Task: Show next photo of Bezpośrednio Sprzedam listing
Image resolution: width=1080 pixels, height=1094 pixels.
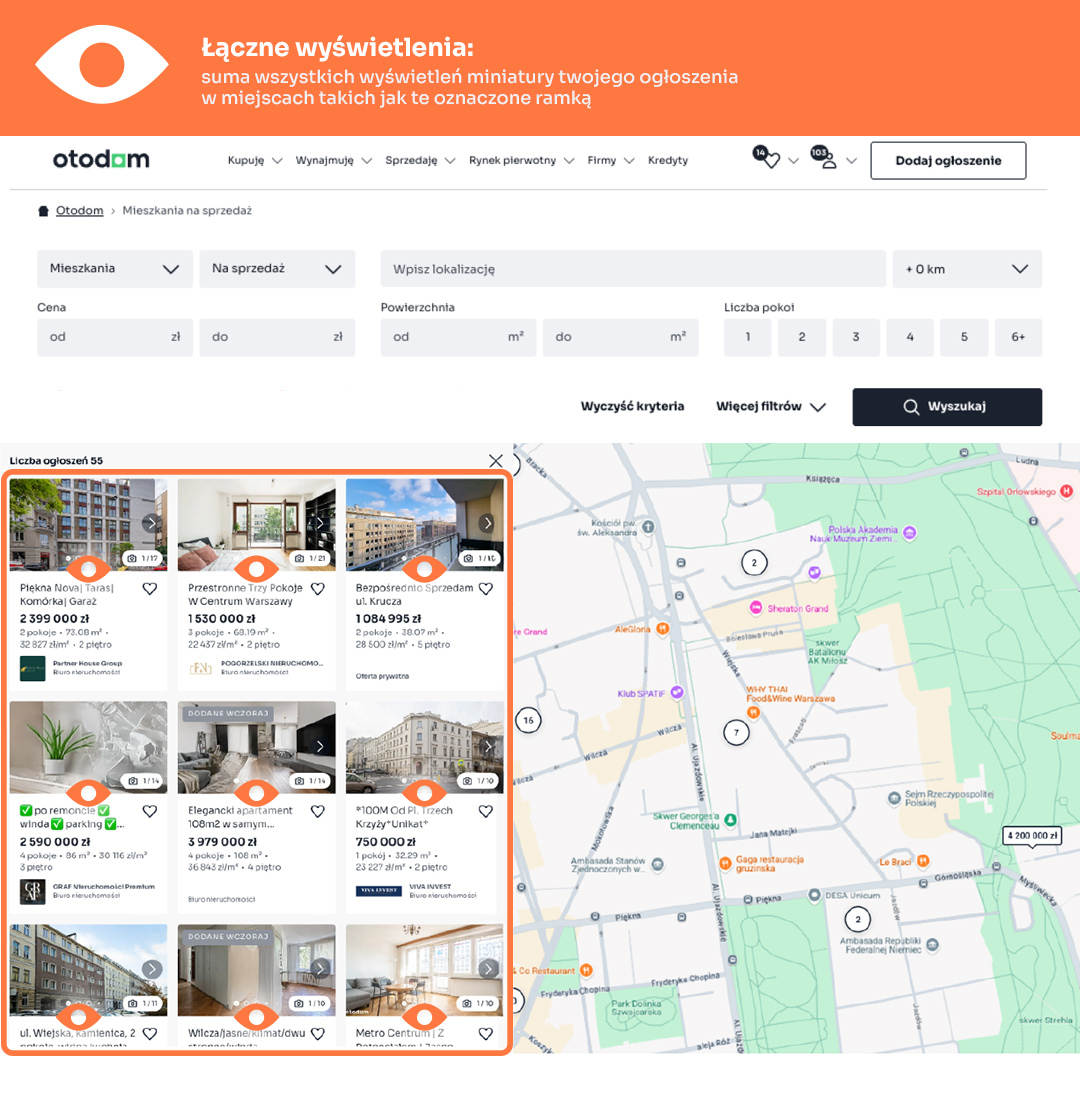Action: coord(487,523)
